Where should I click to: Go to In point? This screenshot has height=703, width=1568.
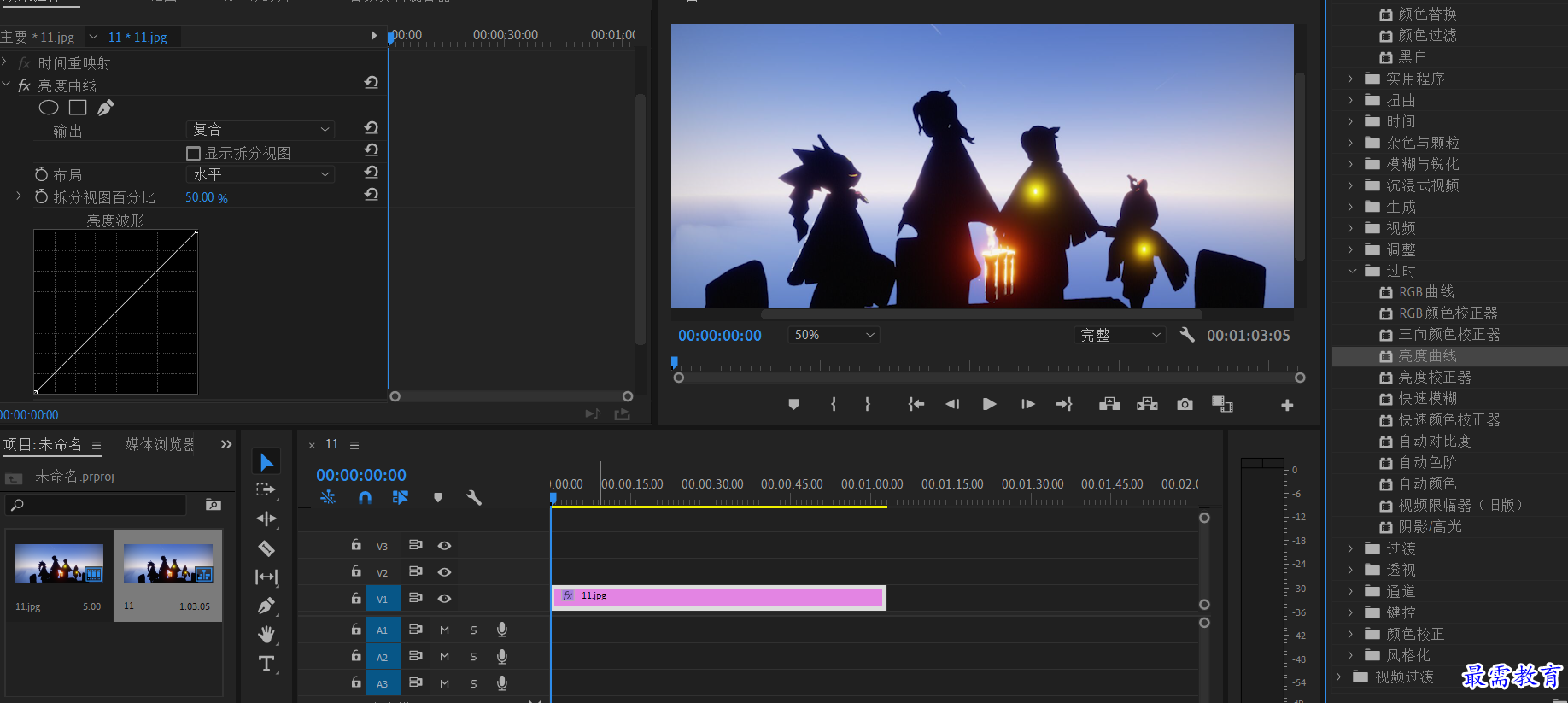(x=916, y=405)
